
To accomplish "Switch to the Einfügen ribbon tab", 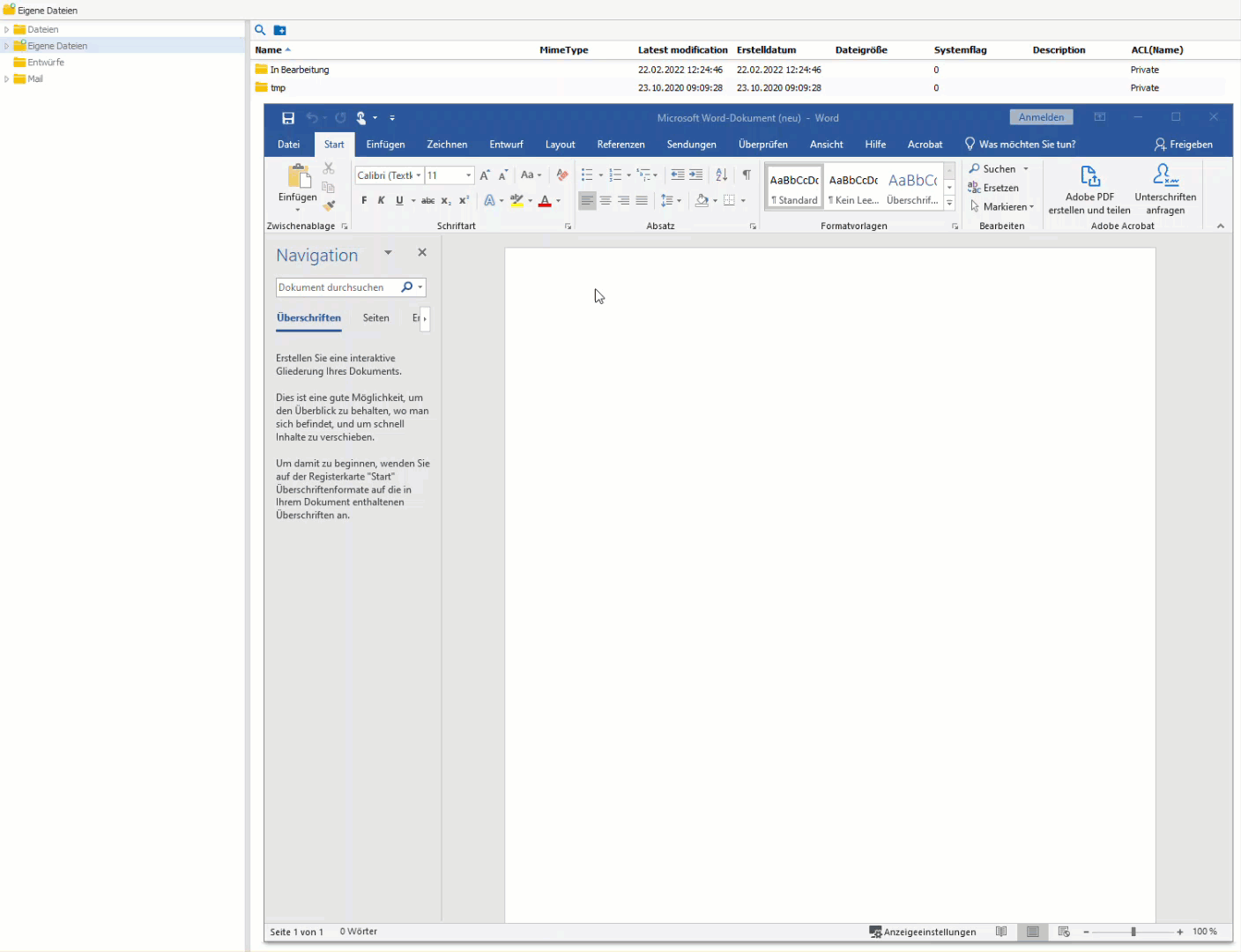I will pyautogui.click(x=386, y=145).
